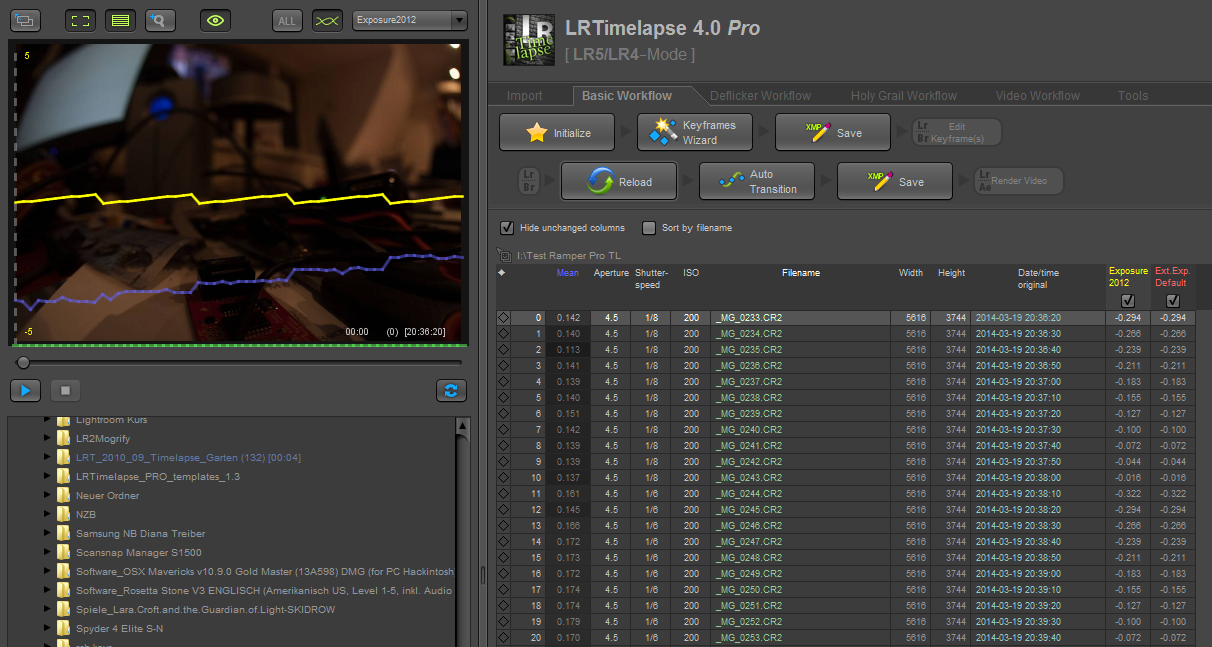The height and width of the screenshot is (647, 1212).
Task: Click the NZB folder icon
Action: [64, 514]
